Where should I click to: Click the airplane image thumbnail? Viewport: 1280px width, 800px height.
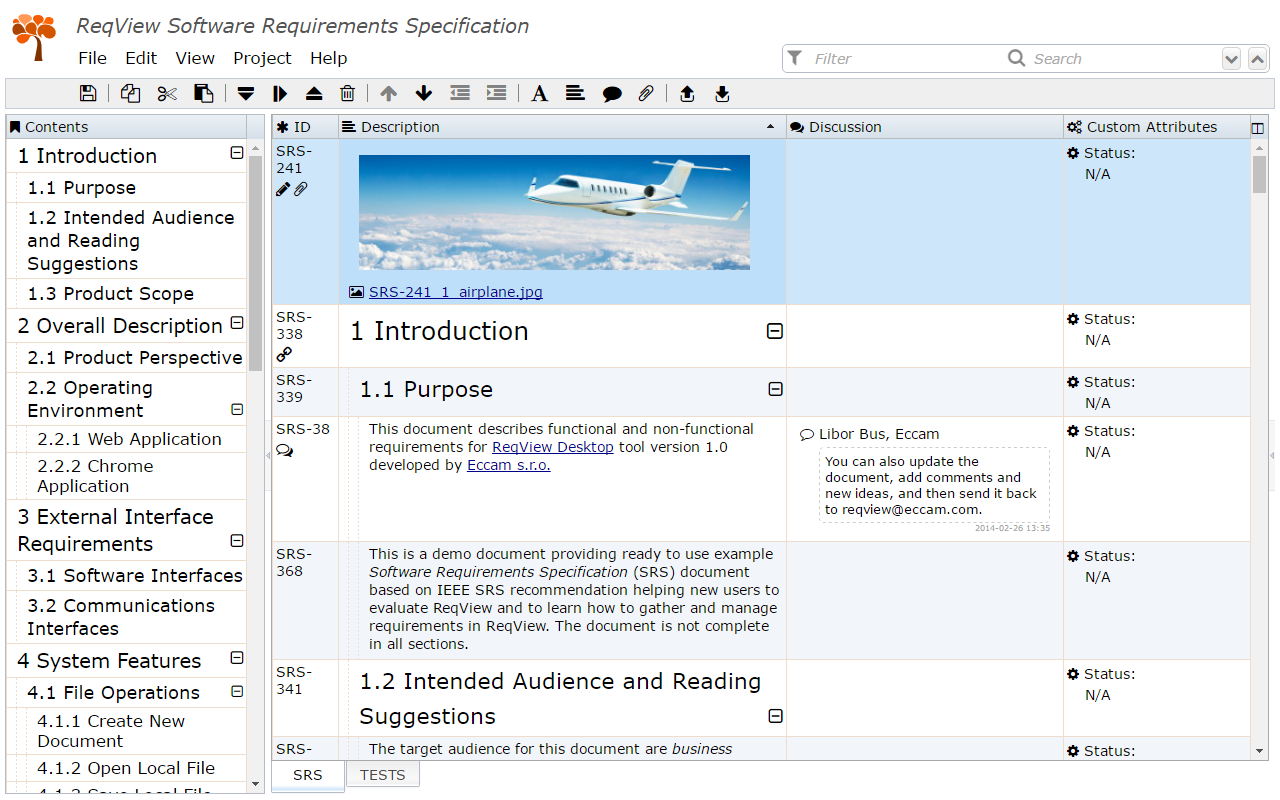tap(553, 214)
